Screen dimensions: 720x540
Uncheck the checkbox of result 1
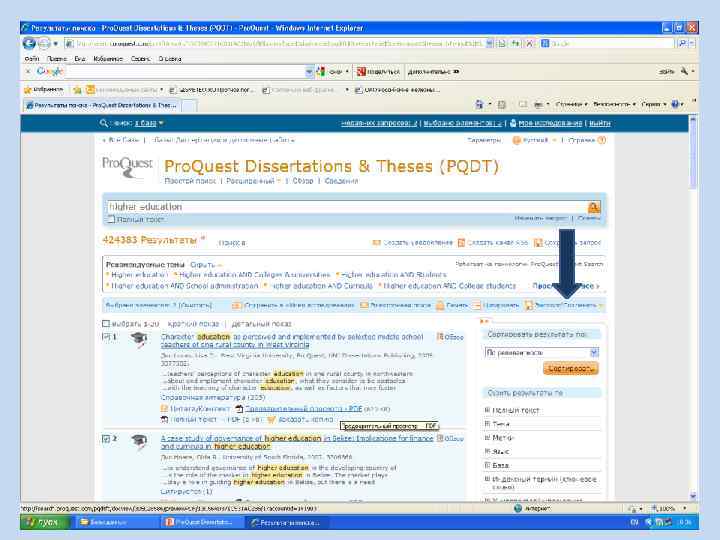pos(106,337)
